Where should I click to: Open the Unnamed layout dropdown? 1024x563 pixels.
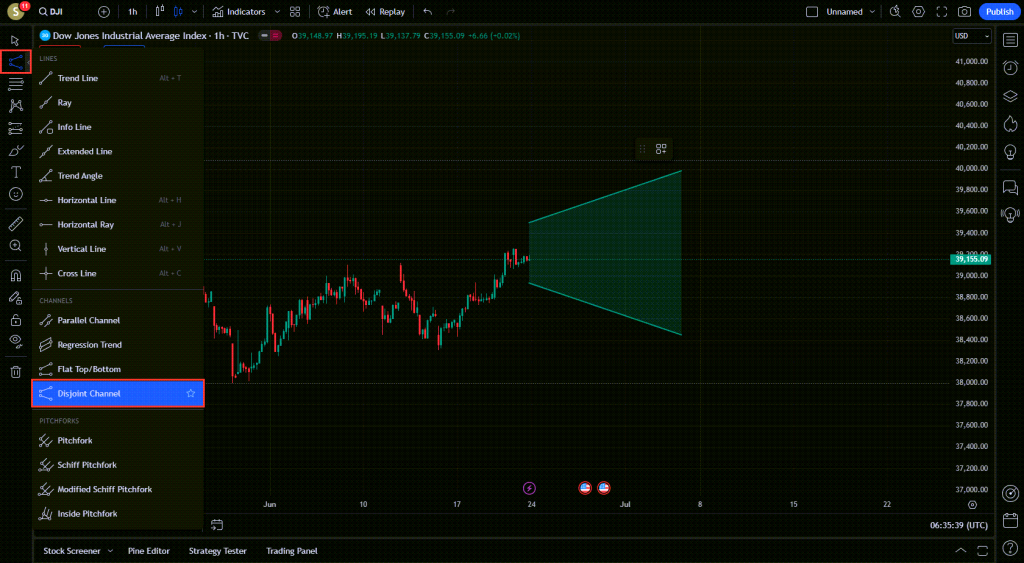pos(850,12)
